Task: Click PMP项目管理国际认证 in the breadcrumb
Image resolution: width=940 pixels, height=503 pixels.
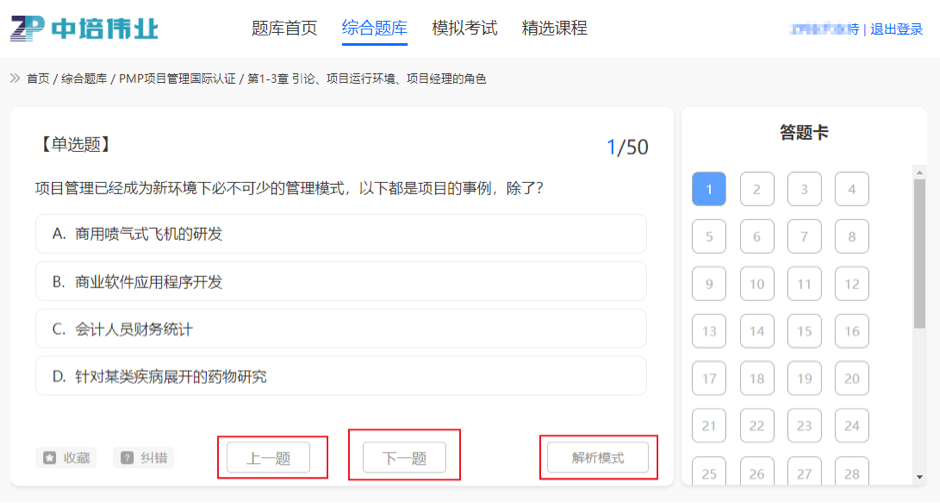Action: [177, 78]
